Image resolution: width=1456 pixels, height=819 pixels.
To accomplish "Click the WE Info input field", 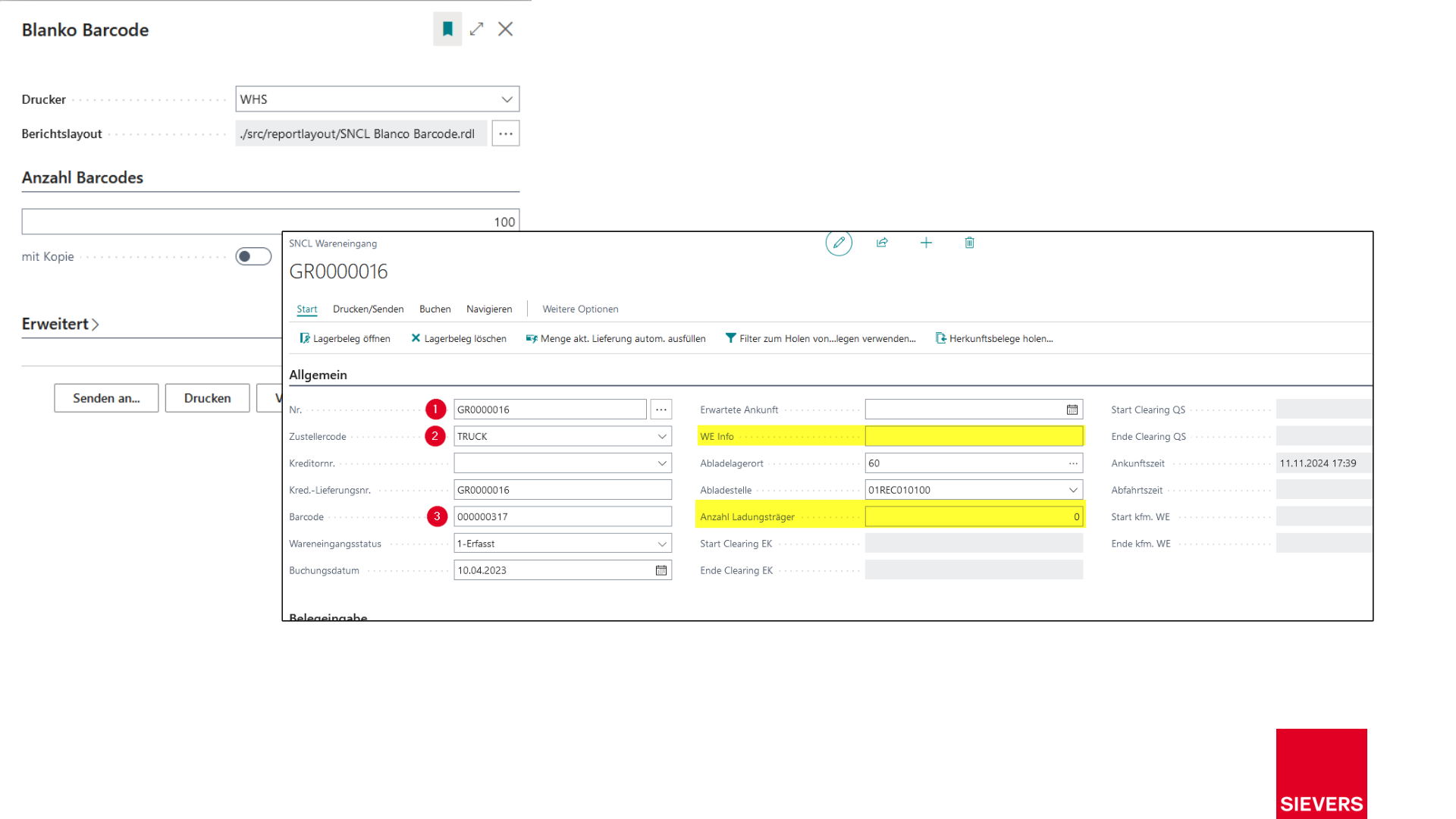I will pyautogui.click(x=974, y=436).
